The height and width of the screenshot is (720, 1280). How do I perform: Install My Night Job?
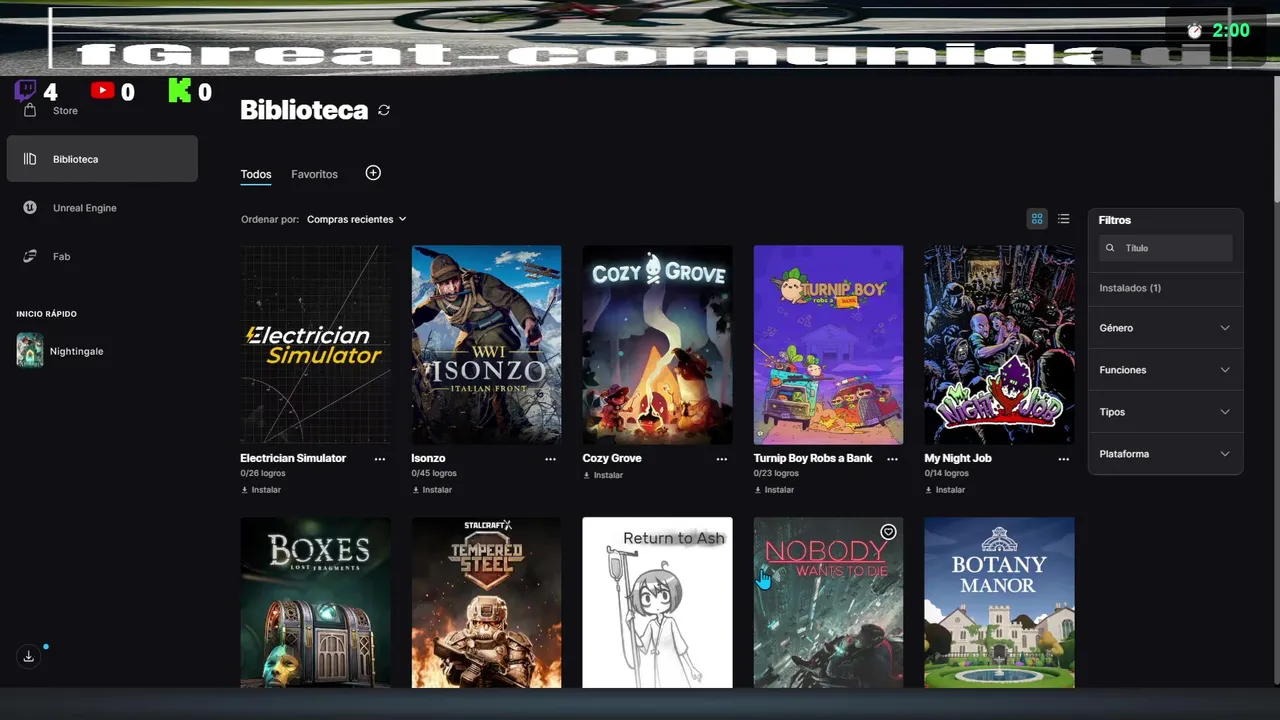pos(945,490)
